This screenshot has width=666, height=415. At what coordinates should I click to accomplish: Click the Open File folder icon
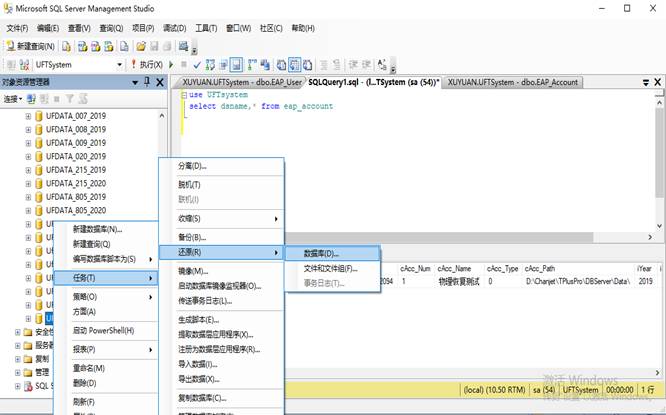[141, 46]
